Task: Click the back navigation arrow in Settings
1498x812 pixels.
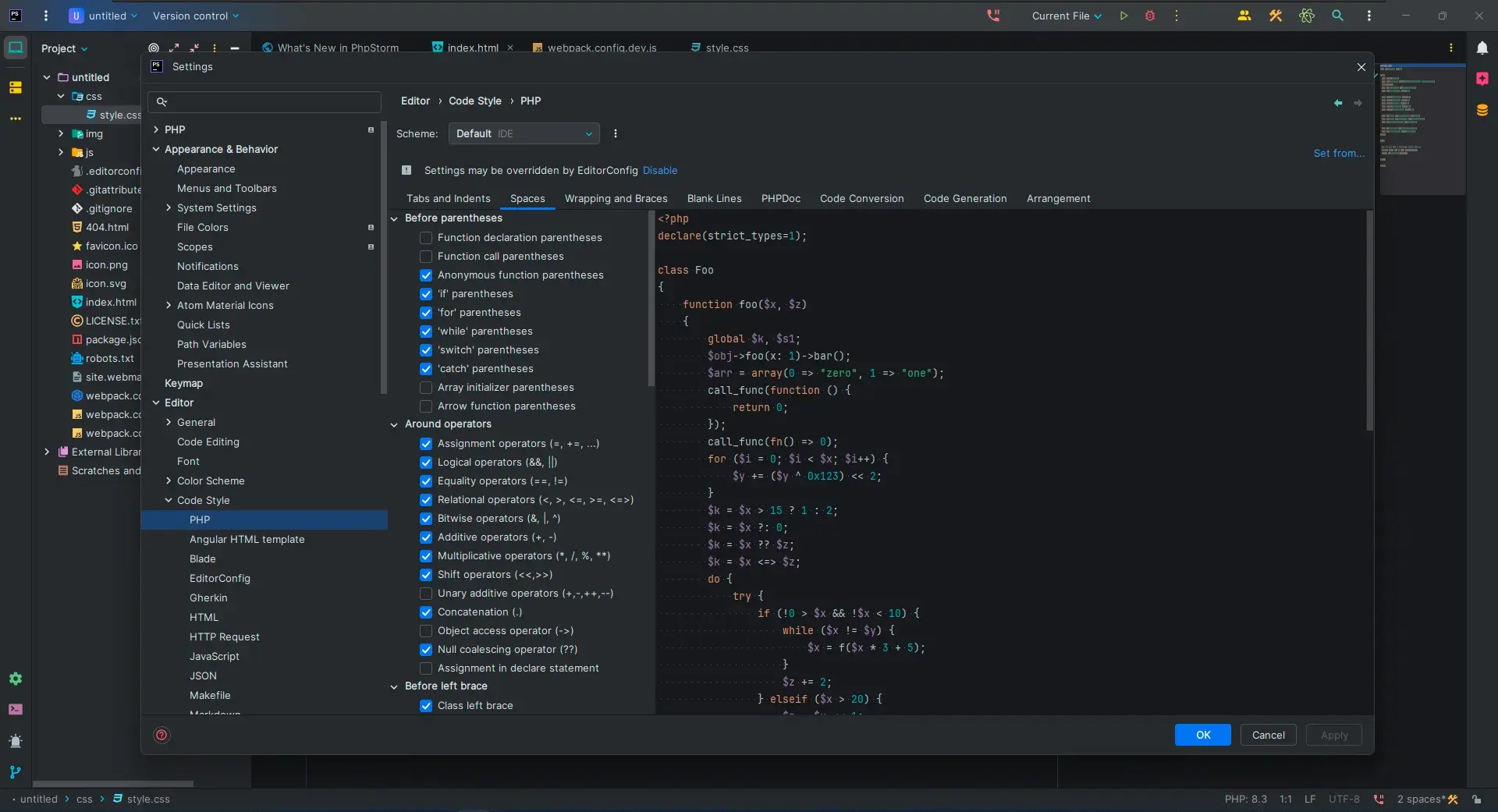Action: coord(1338,103)
